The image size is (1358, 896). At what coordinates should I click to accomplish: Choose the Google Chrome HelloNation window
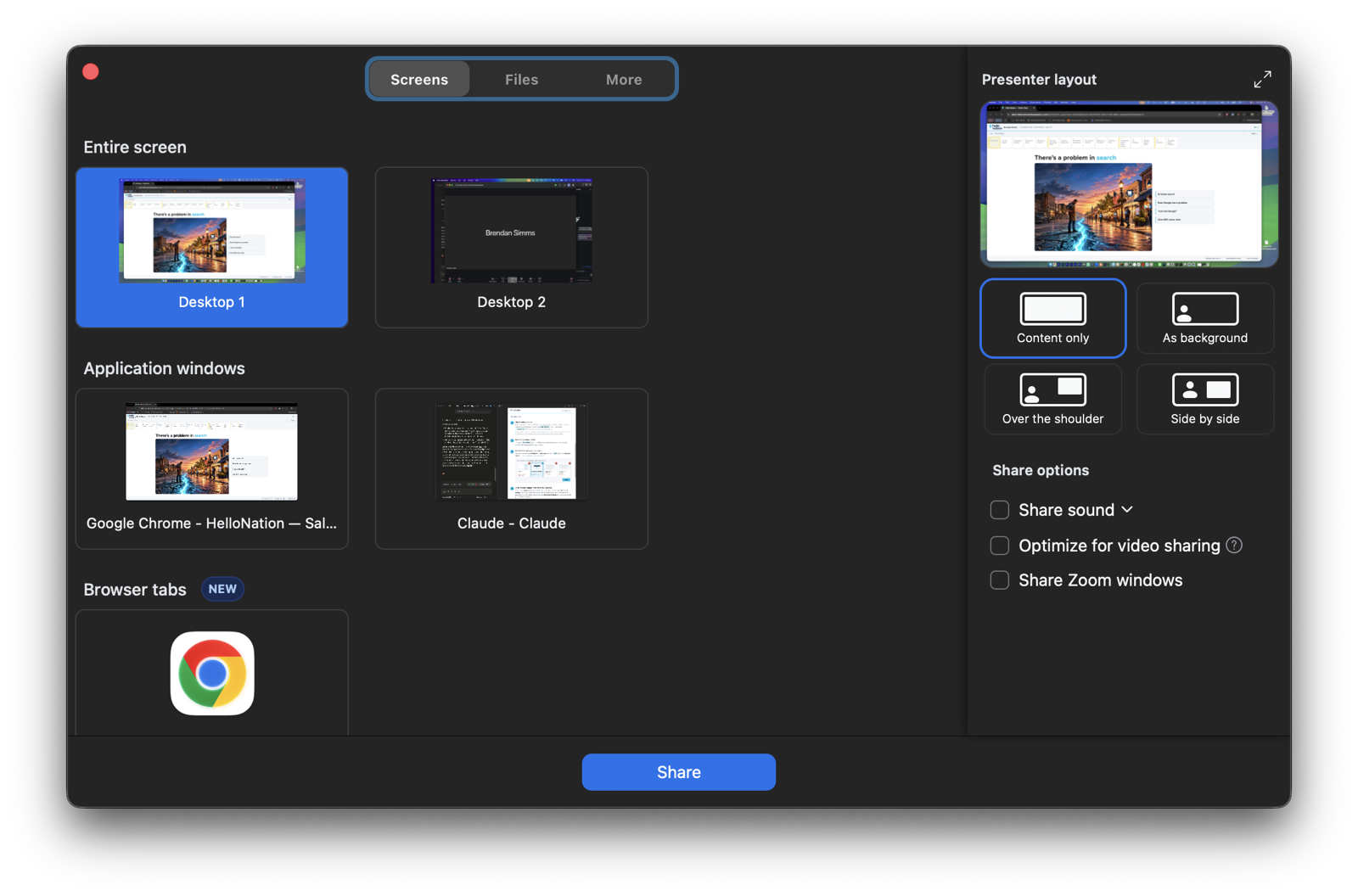[x=212, y=468]
